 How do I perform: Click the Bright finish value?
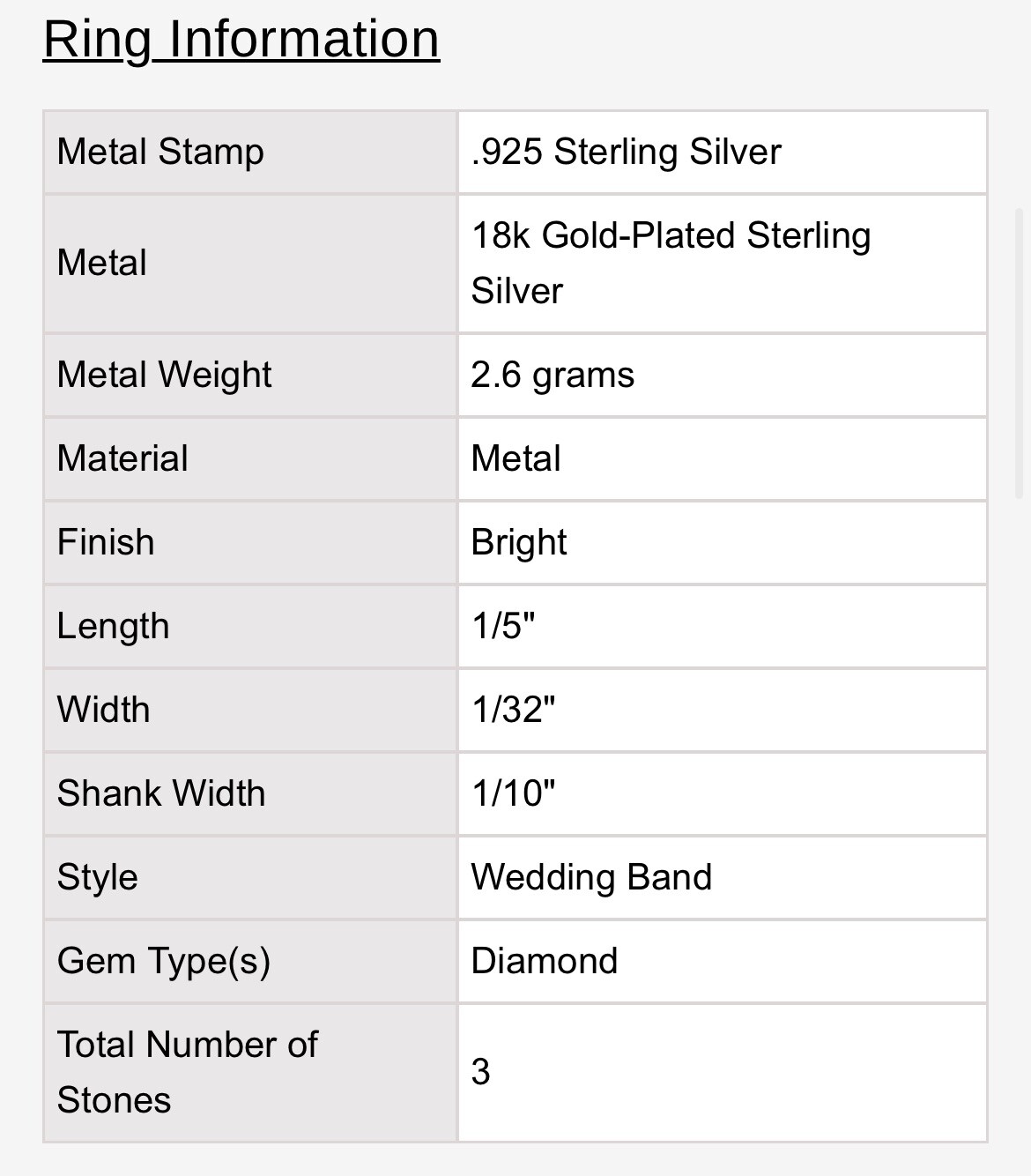click(519, 542)
